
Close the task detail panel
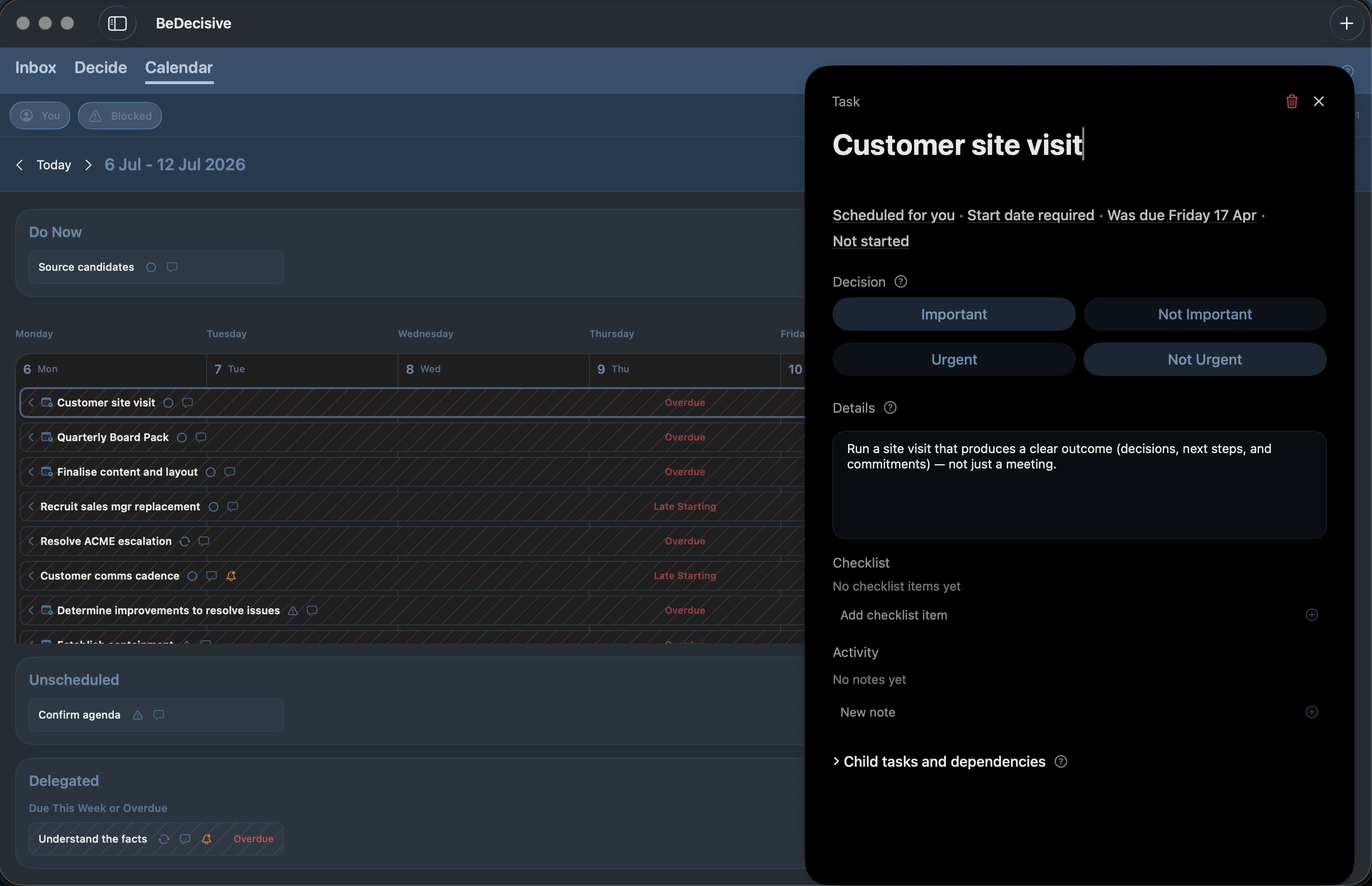click(1319, 101)
